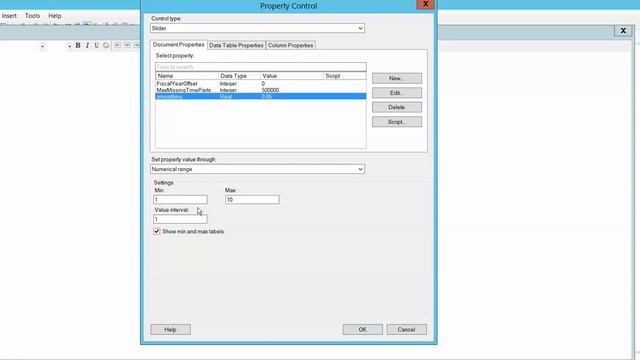Uncheck Show min and max labels
The width and height of the screenshot is (640, 360).
(157, 231)
